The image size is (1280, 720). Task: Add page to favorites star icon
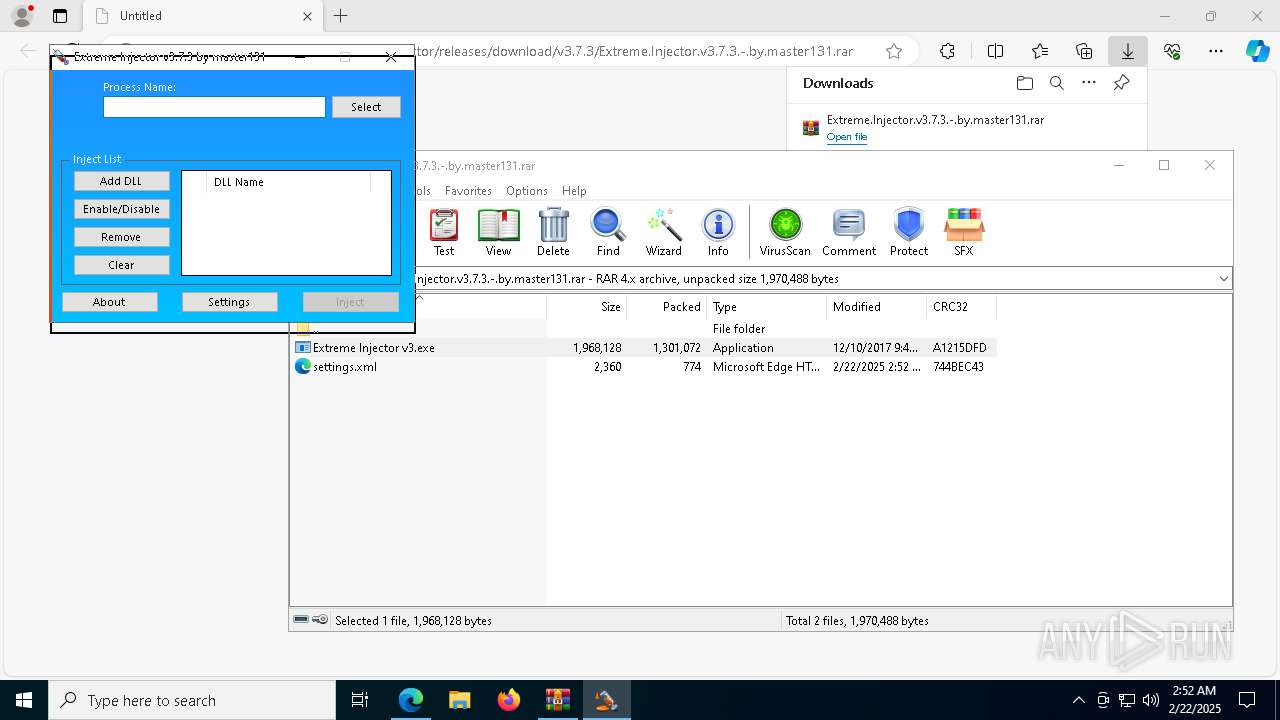point(894,51)
